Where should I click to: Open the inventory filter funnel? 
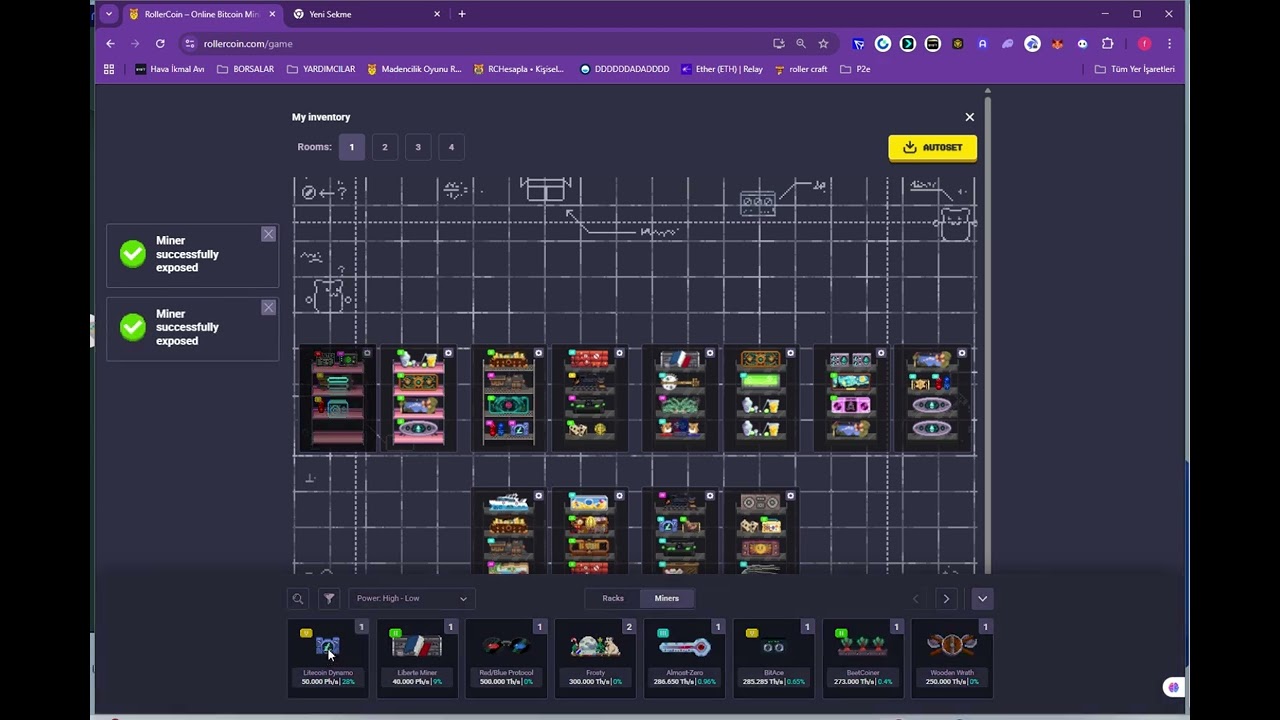pyautogui.click(x=329, y=598)
